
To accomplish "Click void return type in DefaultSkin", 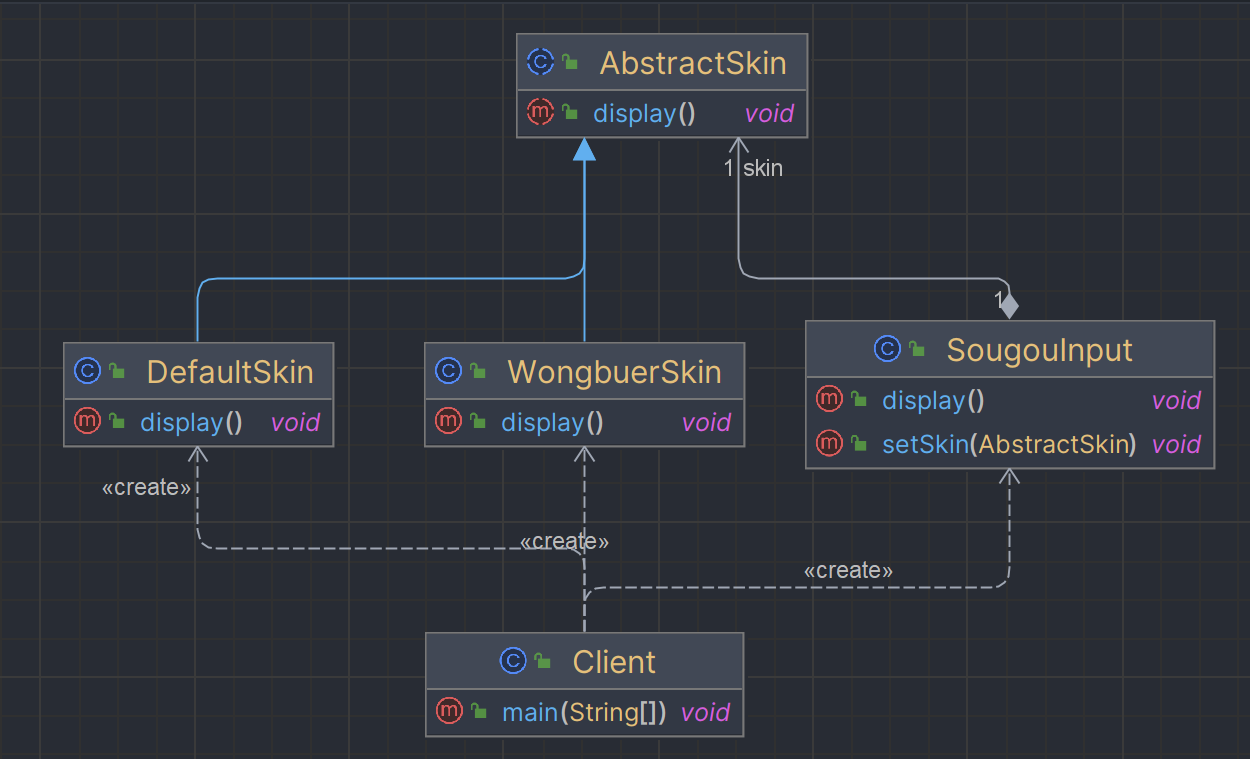I will (295, 422).
